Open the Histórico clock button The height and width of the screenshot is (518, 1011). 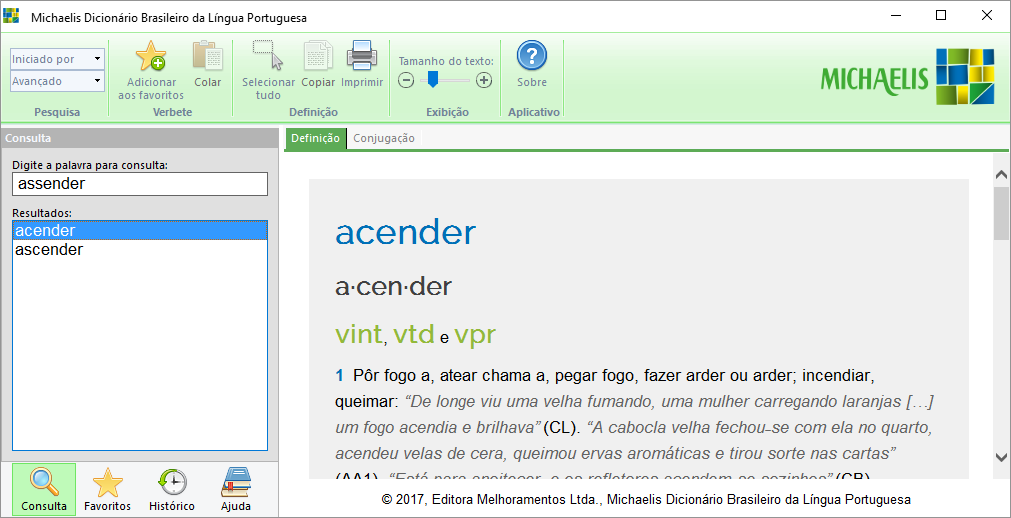[x=172, y=488]
